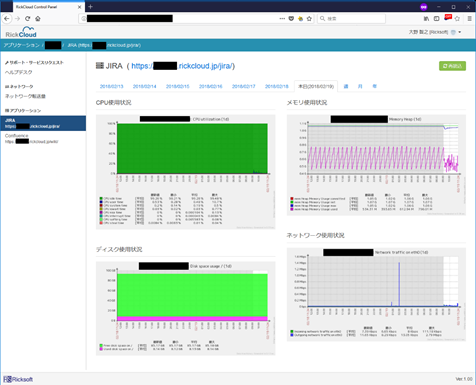Click the browser back arrow icon
The image size is (476, 385).
point(7,19)
